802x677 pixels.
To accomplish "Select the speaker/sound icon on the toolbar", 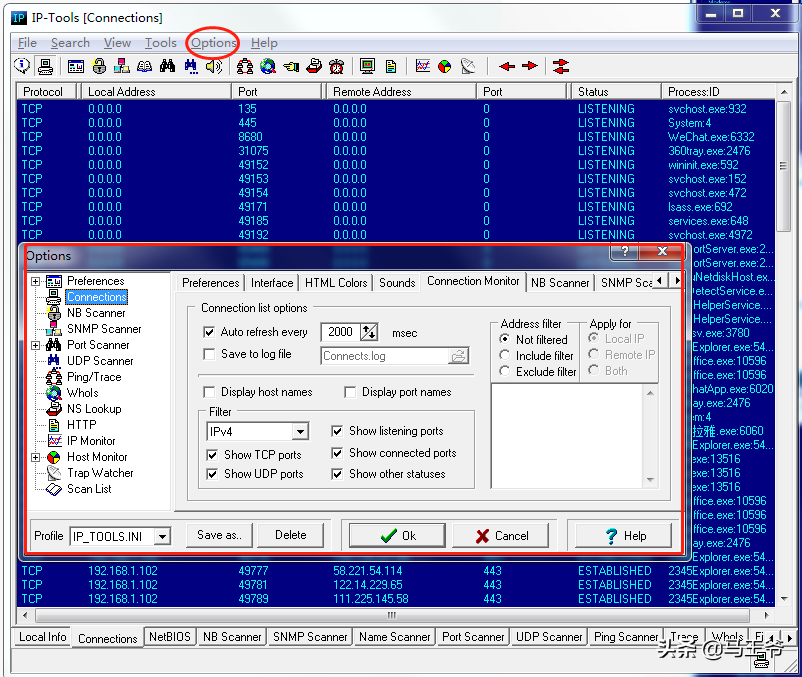I will click(x=212, y=66).
